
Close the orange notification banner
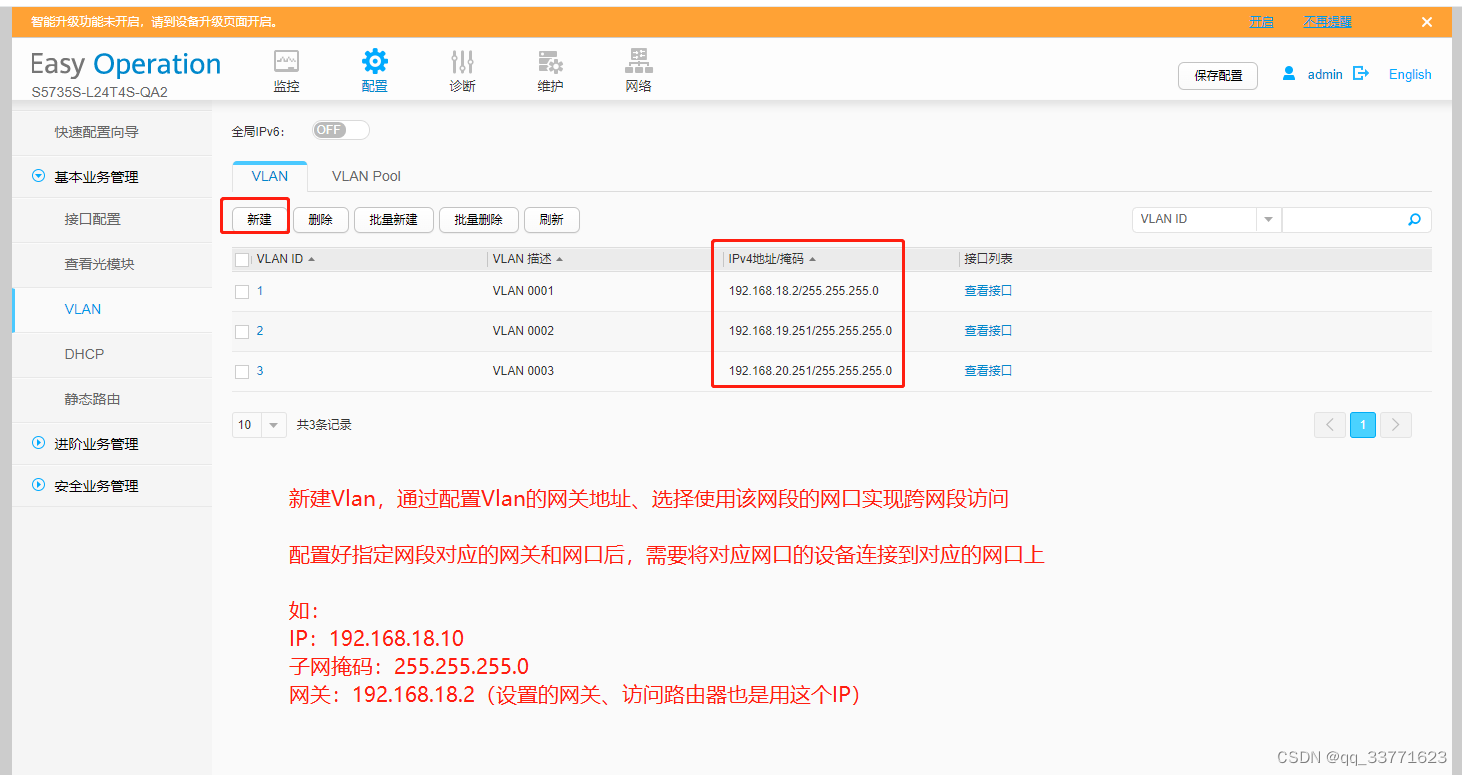coord(1427,22)
